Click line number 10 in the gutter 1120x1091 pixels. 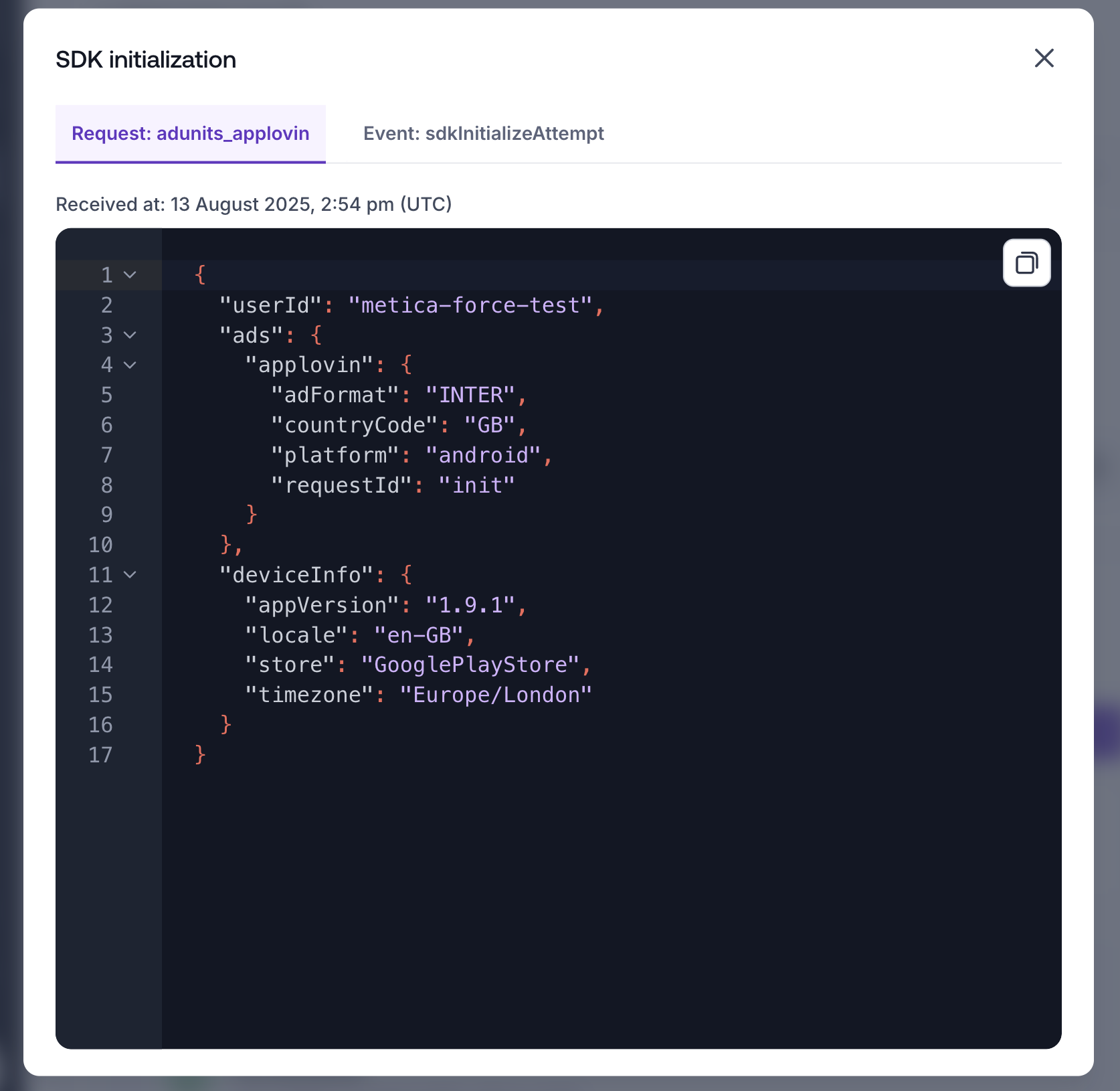100,545
